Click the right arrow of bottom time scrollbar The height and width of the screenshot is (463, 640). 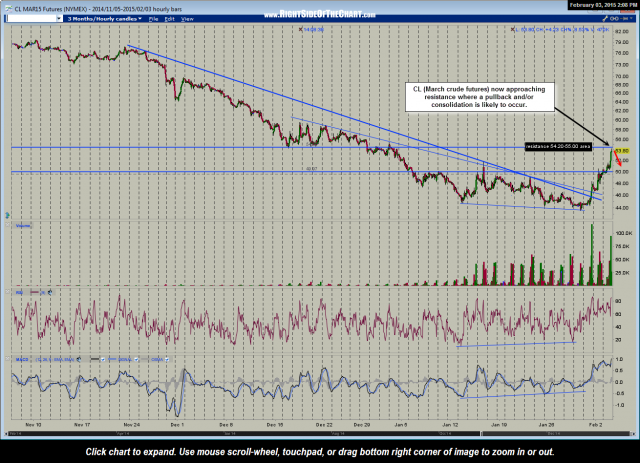tap(633, 433)
